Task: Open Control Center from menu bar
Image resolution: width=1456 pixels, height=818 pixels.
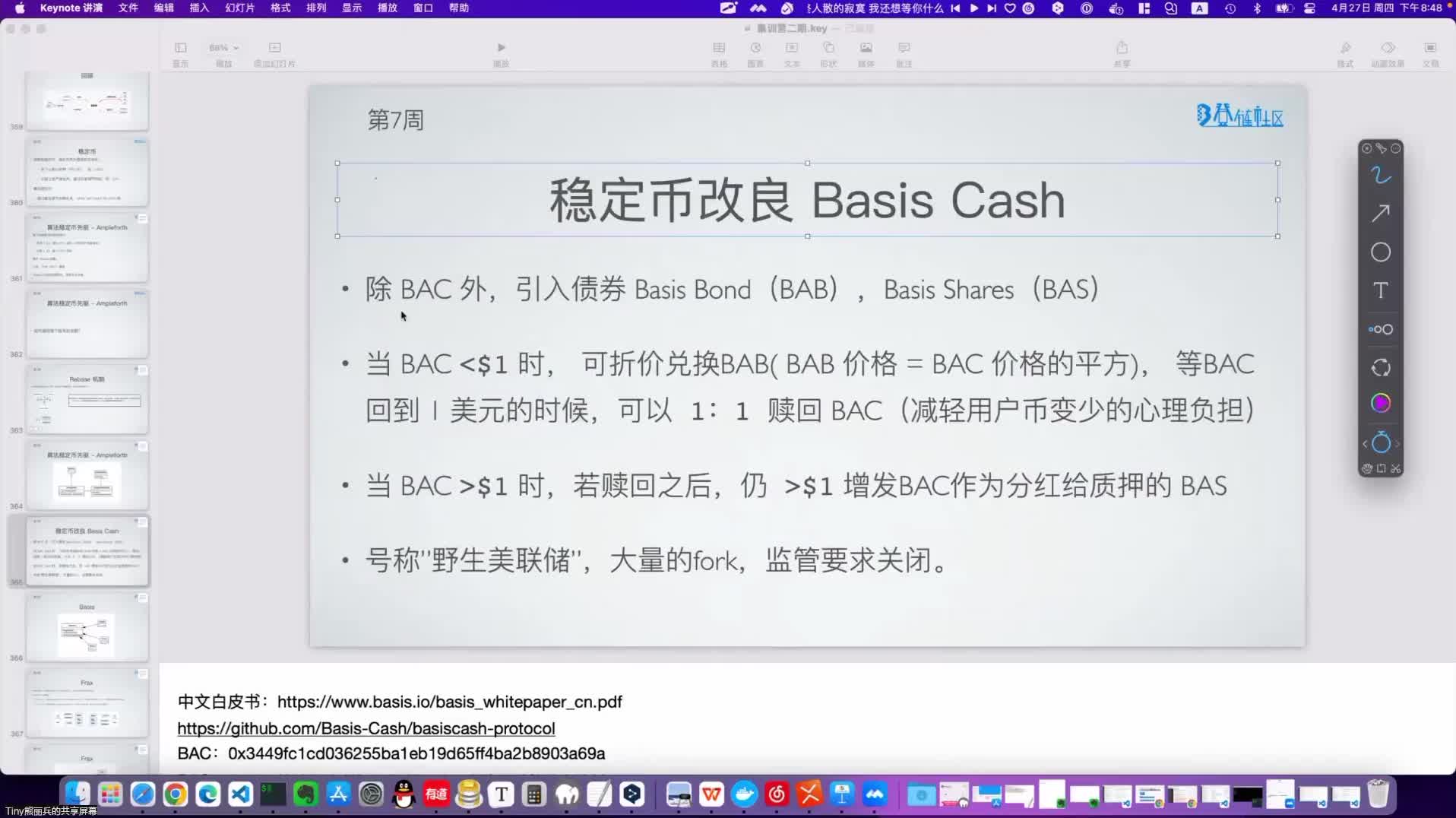Action: (1309, 8)
